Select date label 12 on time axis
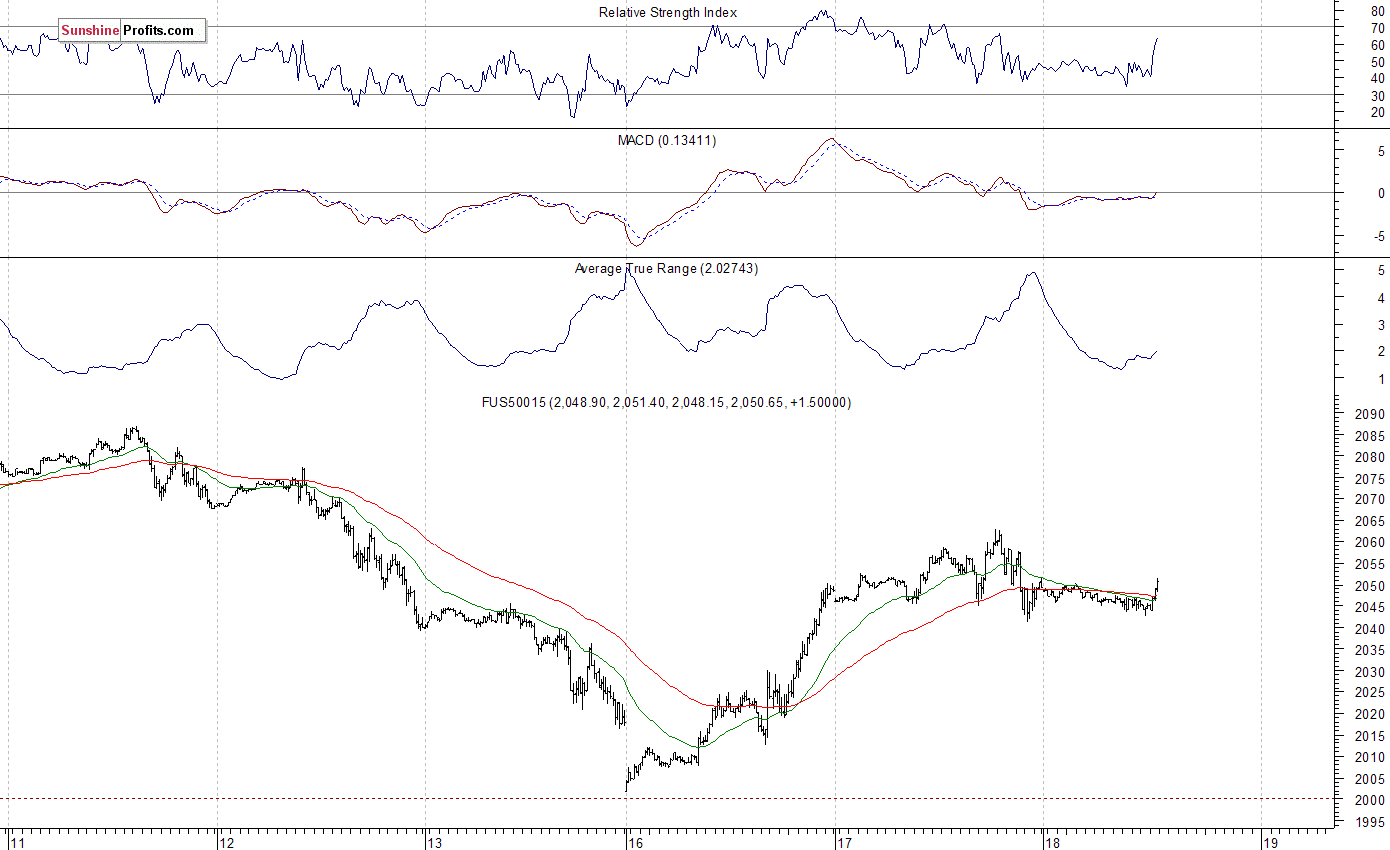The width and height of the screenshot is (1390, 850). (x=227, y=842)
